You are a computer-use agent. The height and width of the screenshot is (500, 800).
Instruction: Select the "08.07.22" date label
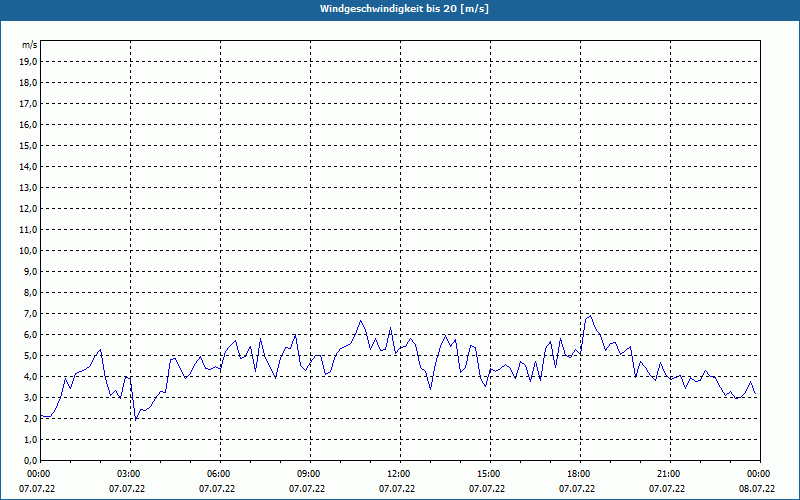(x=757, y=489)
